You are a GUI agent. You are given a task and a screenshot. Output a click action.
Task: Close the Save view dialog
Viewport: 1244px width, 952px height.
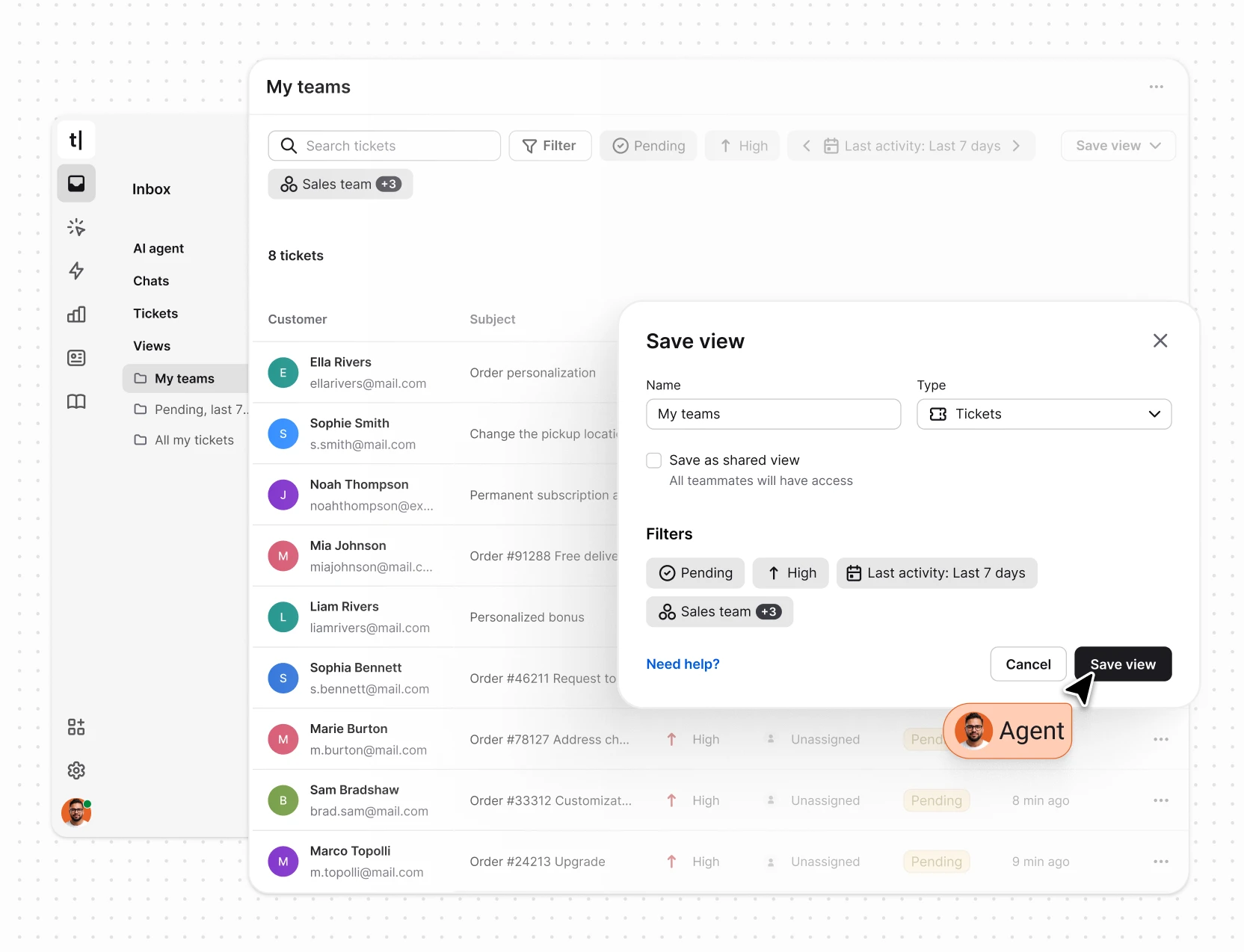(x=1160, y=341)
